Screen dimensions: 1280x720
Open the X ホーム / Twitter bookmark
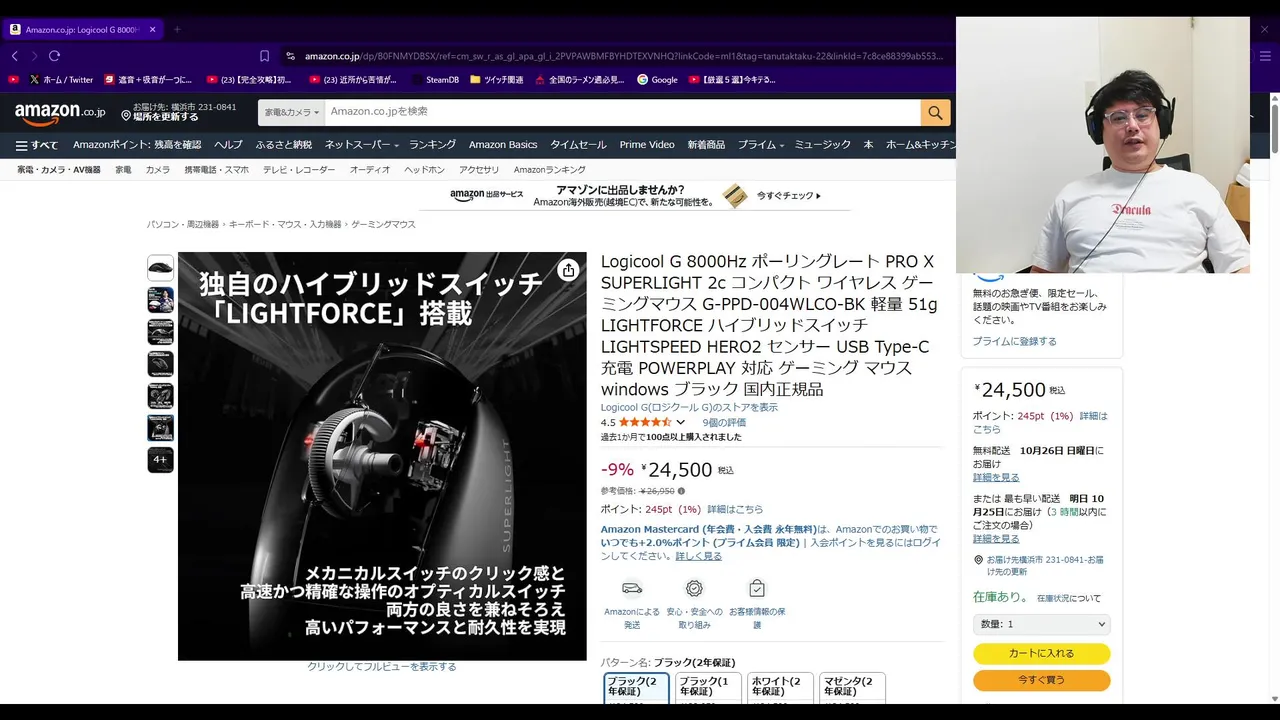pos(61,79)
